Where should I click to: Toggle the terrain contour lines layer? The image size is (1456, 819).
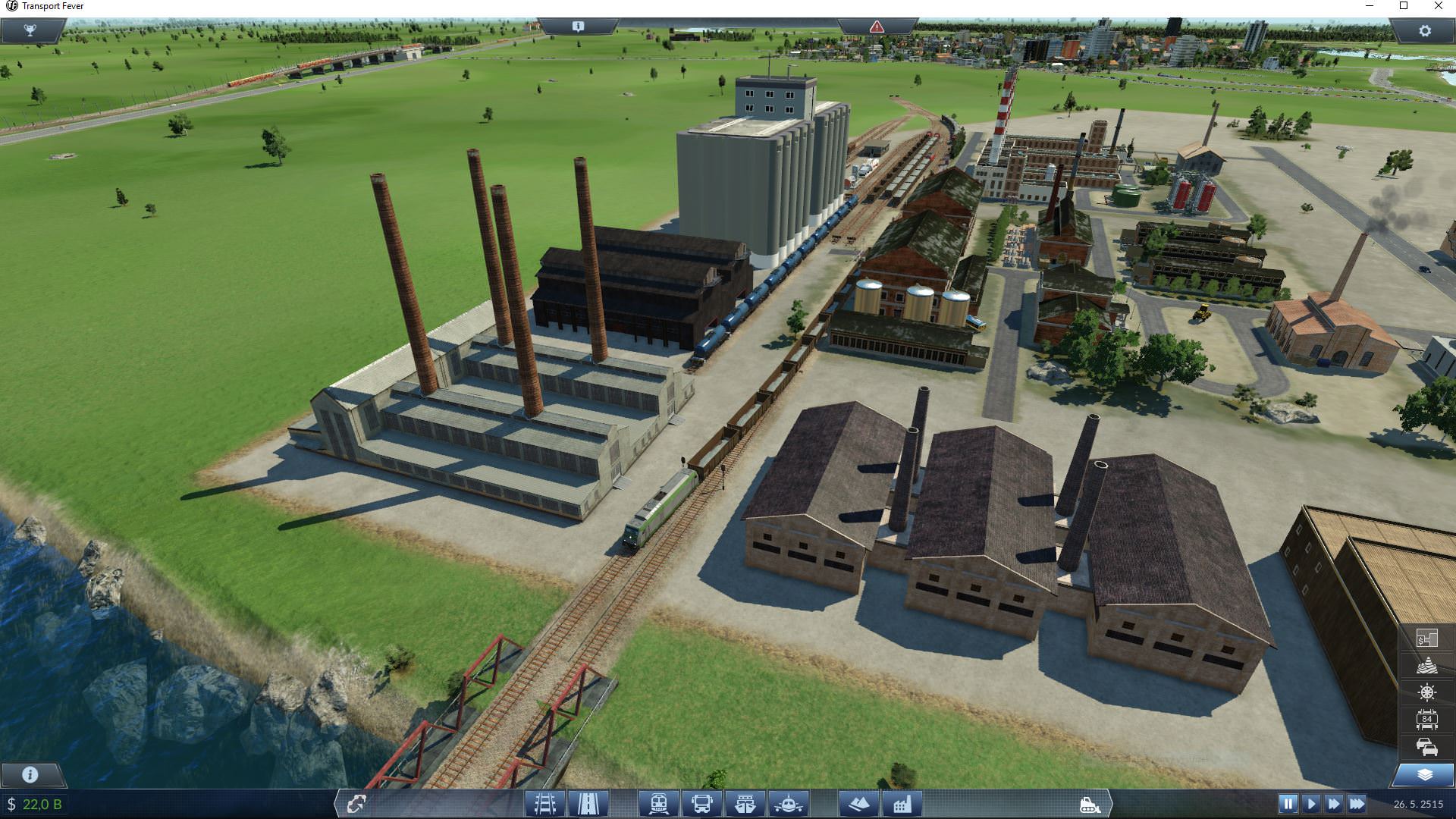[1426, 666]
